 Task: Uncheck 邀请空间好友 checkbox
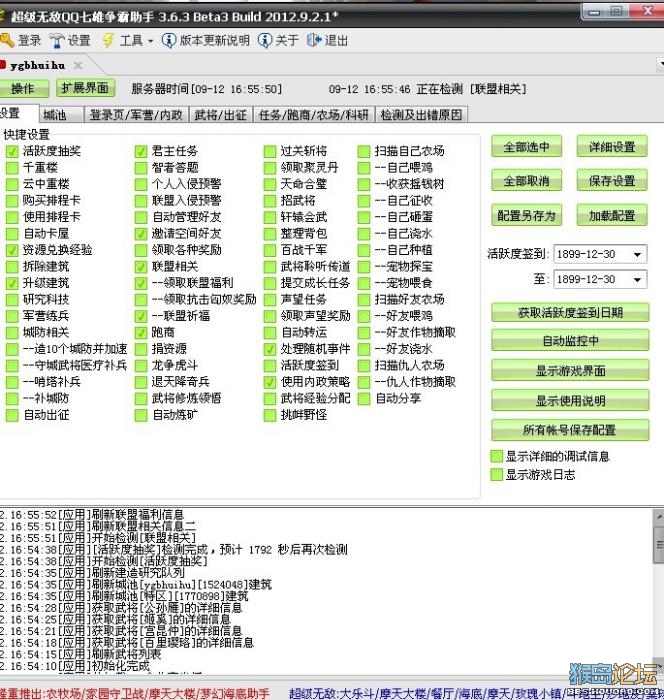[x=141, y=234]
